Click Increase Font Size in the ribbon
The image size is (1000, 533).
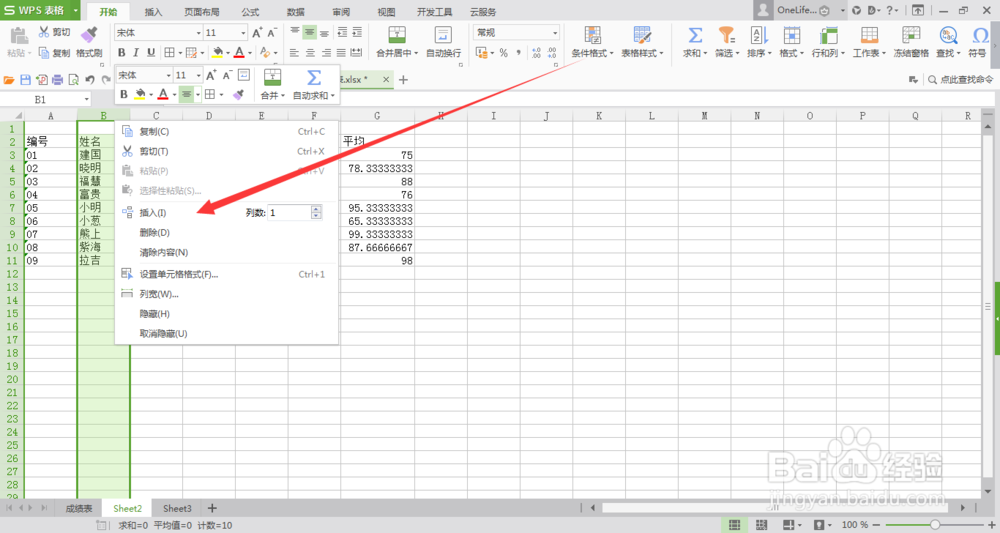coord(257,33)
